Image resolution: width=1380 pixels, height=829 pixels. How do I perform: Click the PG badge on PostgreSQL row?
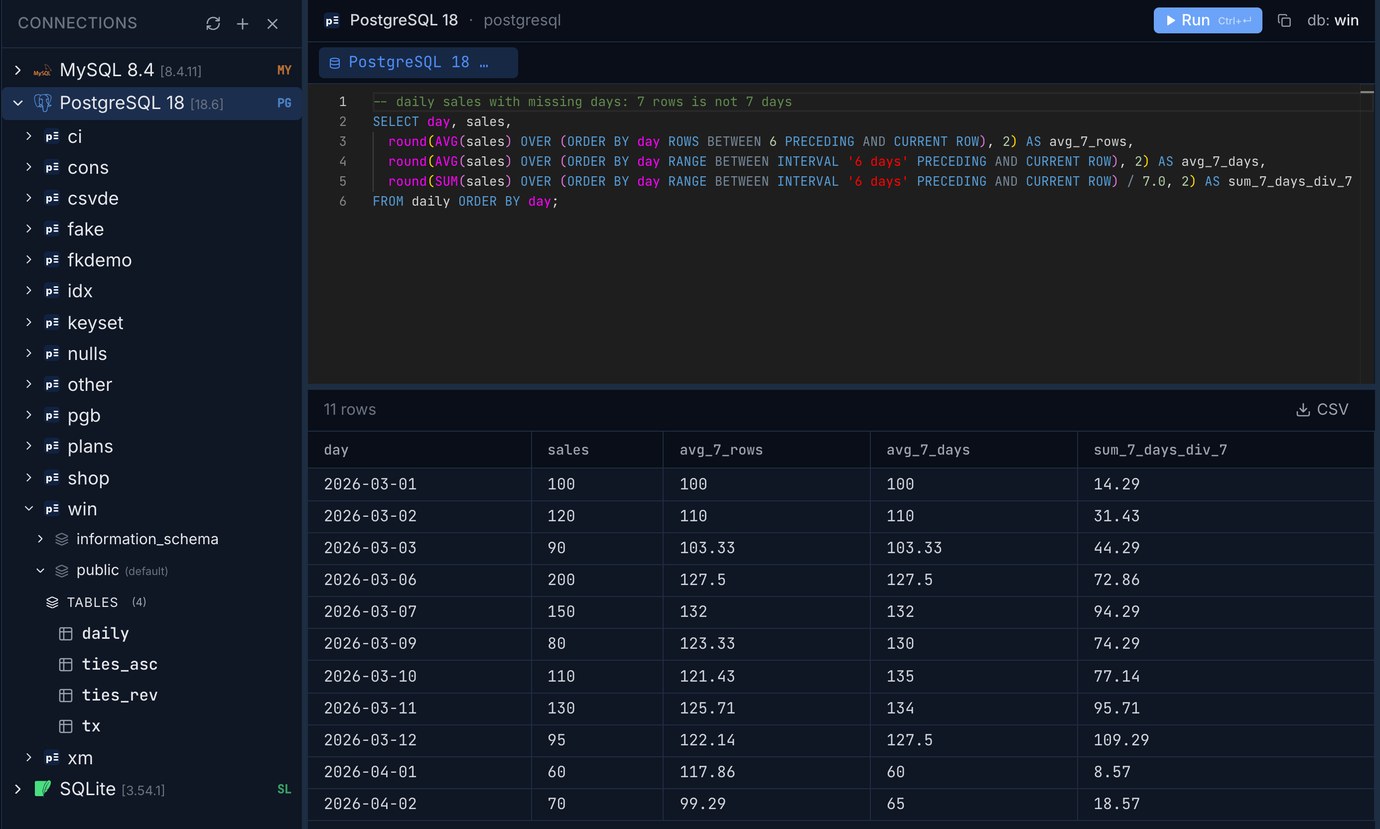coord(284,103)
